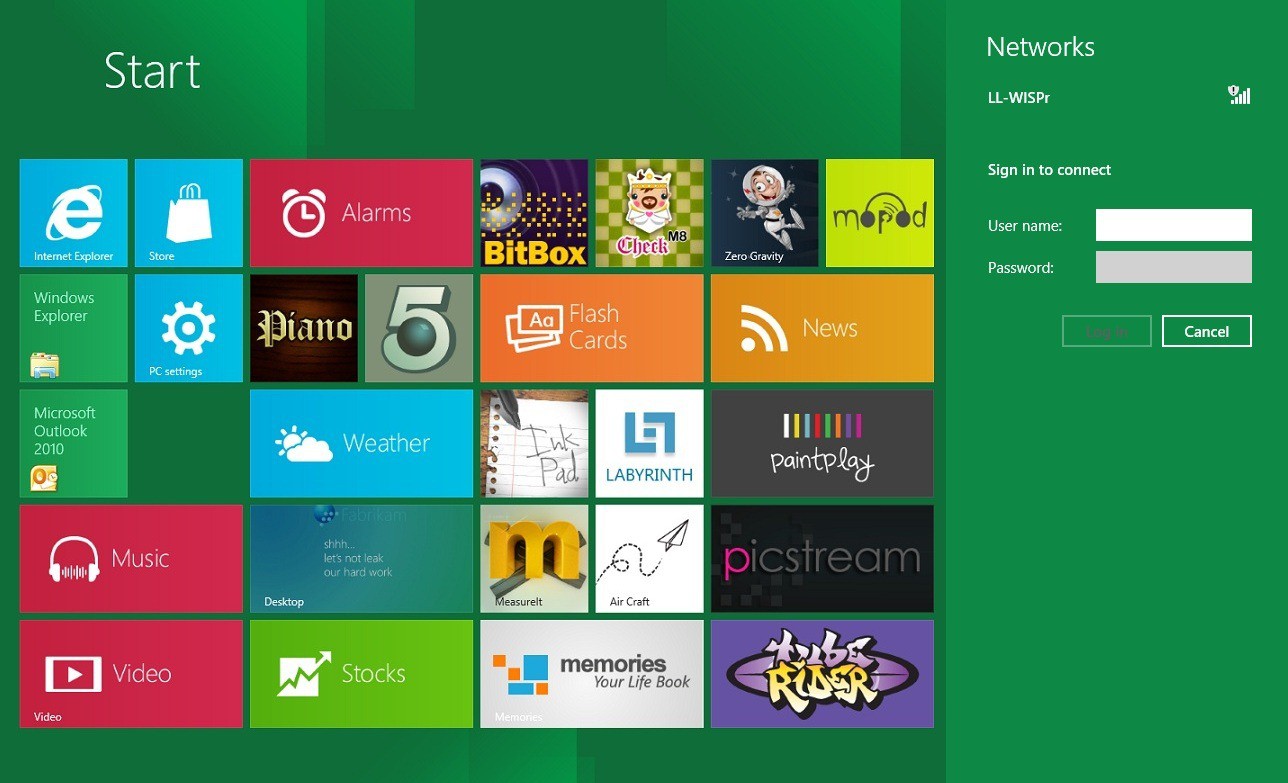Open the News app tile
Image resolution: width=1288 pixels, height=783 pixels.
(x=821, y=327)
